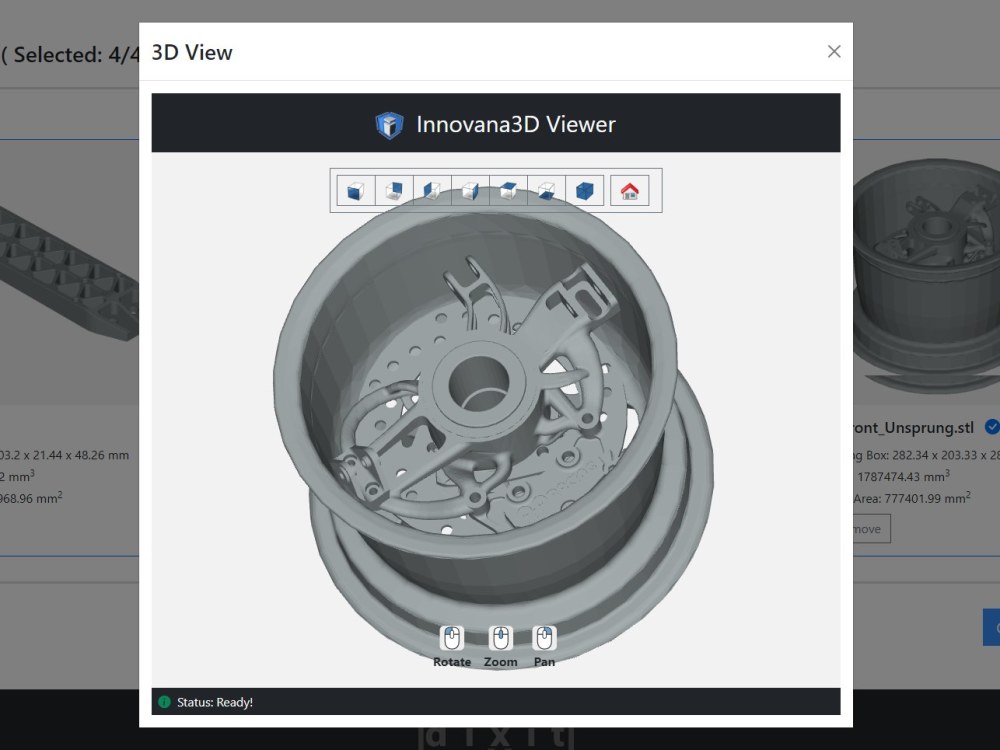Switch to the top view cube icon

click(x=507, y=189)
